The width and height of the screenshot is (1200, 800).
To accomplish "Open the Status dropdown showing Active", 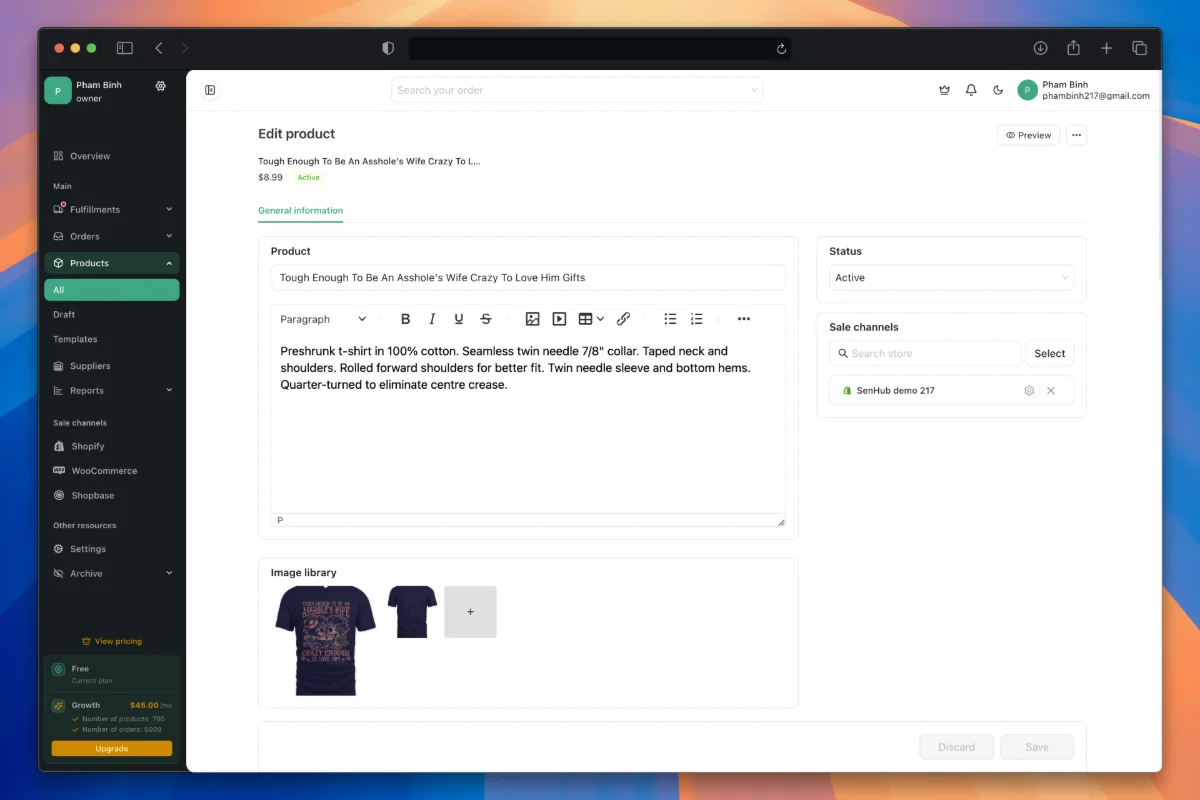I will [x=948, y=277].
